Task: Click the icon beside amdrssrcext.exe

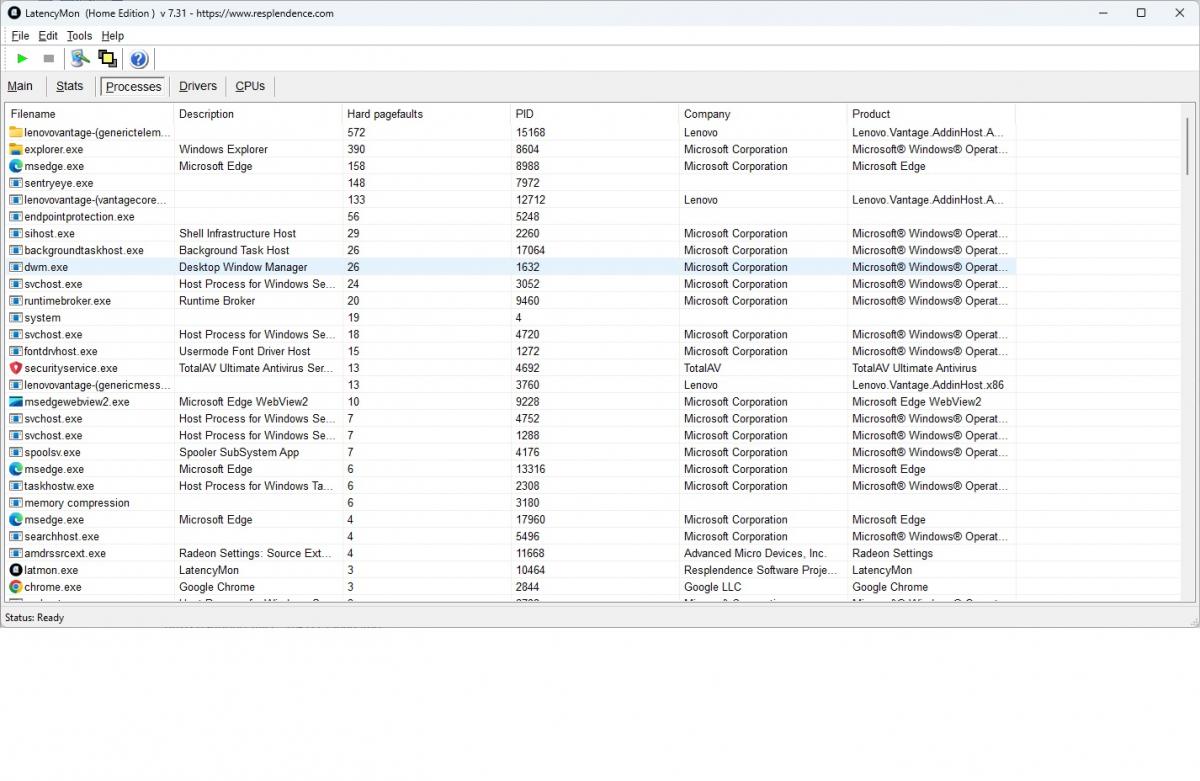Action: pos(16,553)
